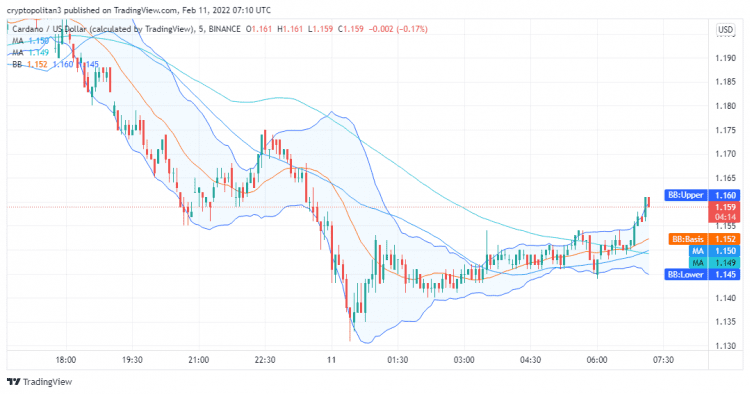This screenshot has height=394, width=750.
Task: Click the 07:30 time axis label
Action: point(663,360)
